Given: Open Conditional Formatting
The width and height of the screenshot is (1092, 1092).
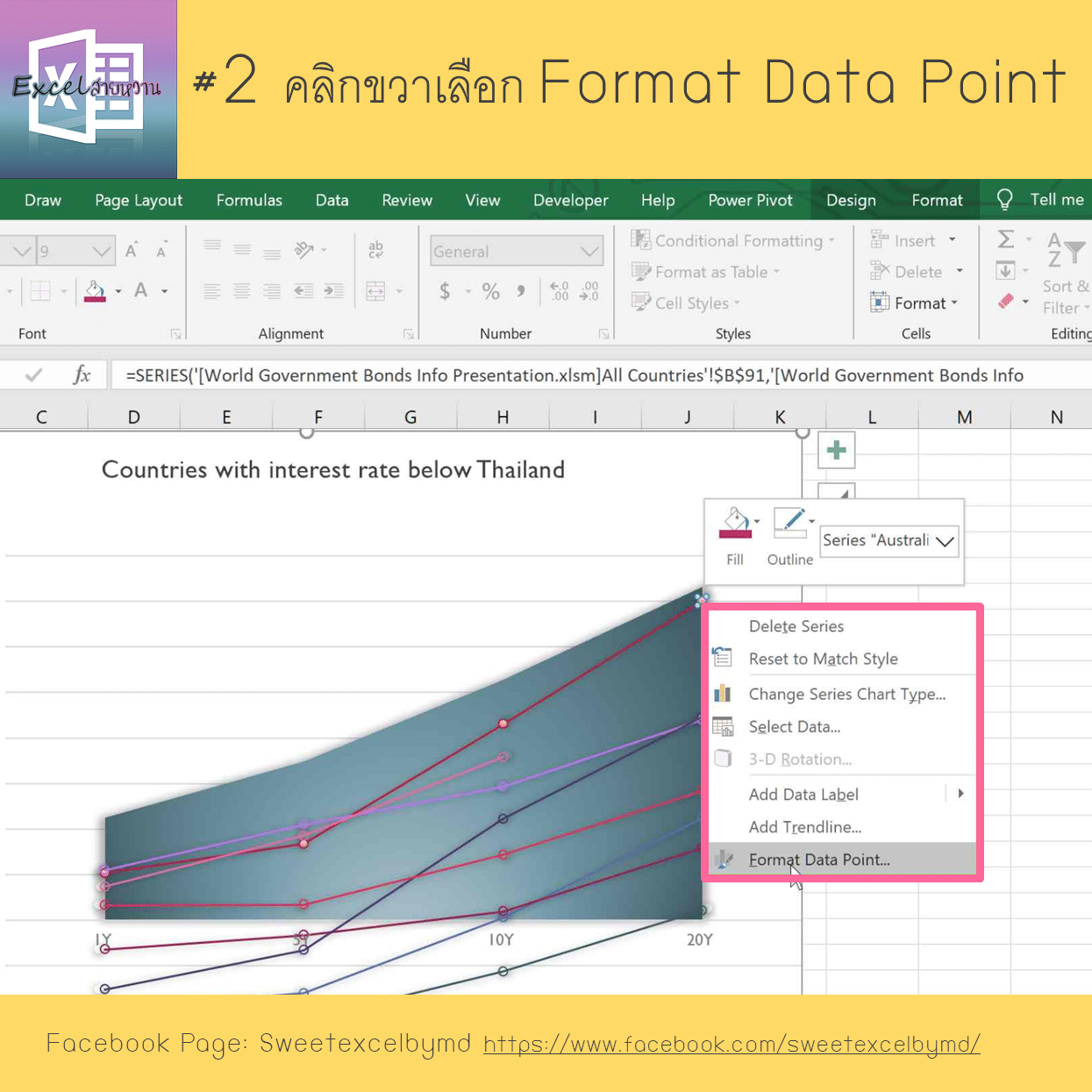Looking at the screenshot, I should pos(733,239).
